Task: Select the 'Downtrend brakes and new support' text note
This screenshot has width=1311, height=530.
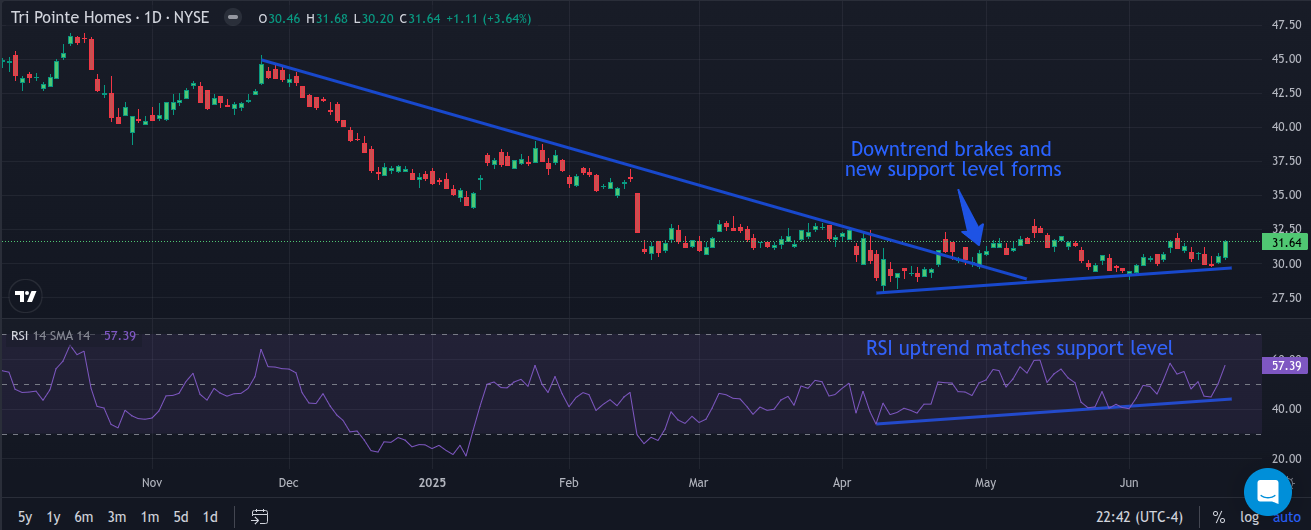Action: click(x=953, y=159)
